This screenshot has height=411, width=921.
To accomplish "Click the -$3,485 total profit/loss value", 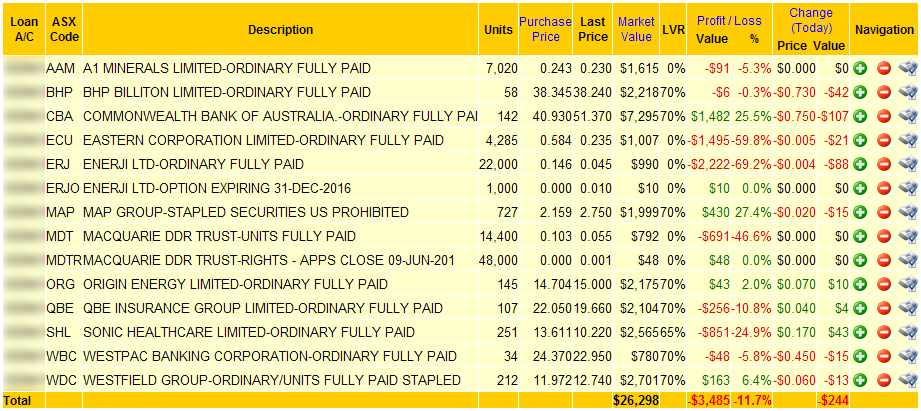I will pos(709,400).
